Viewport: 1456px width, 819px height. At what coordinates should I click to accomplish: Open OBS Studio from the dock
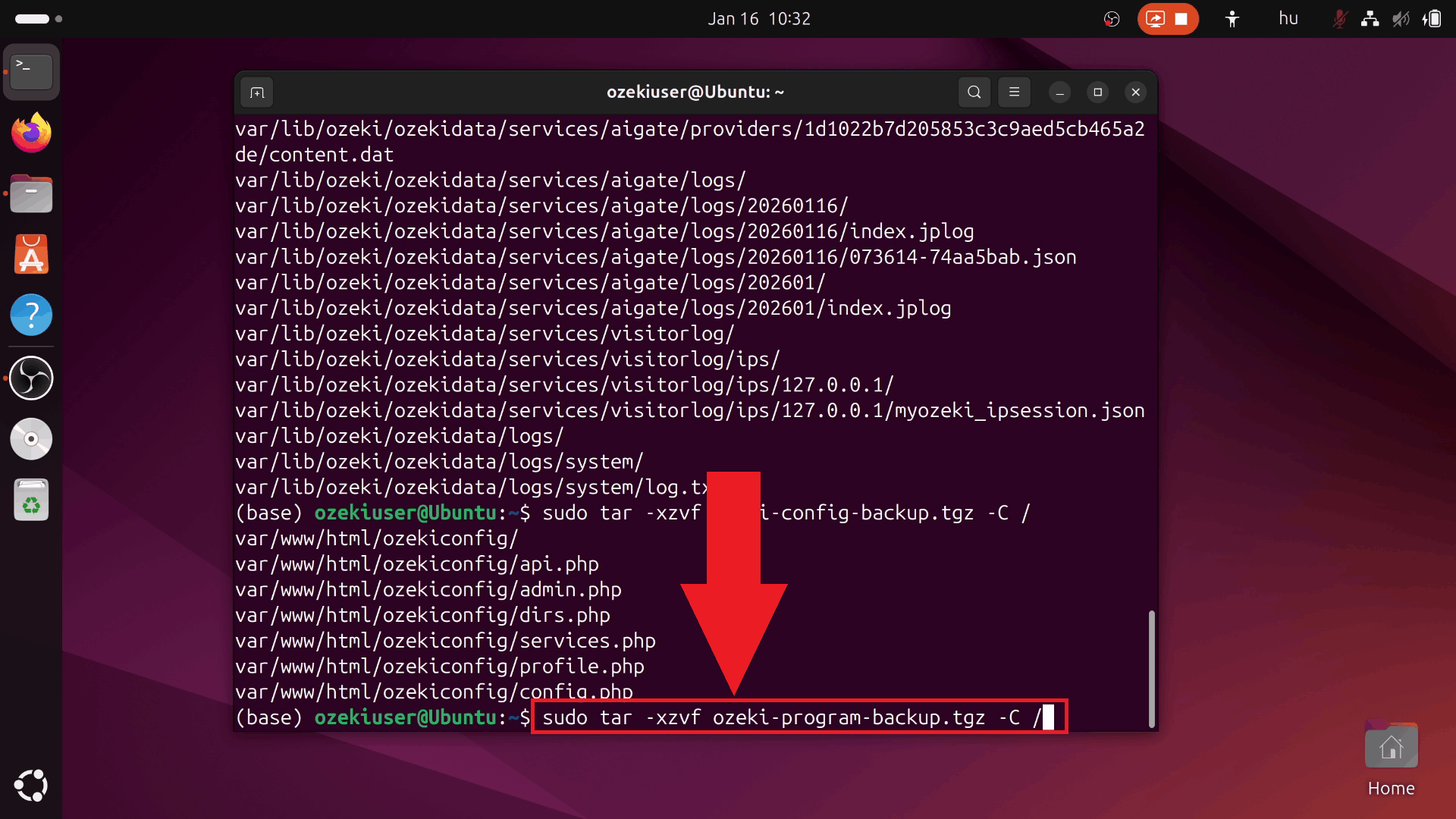click(x=31, y=378)
